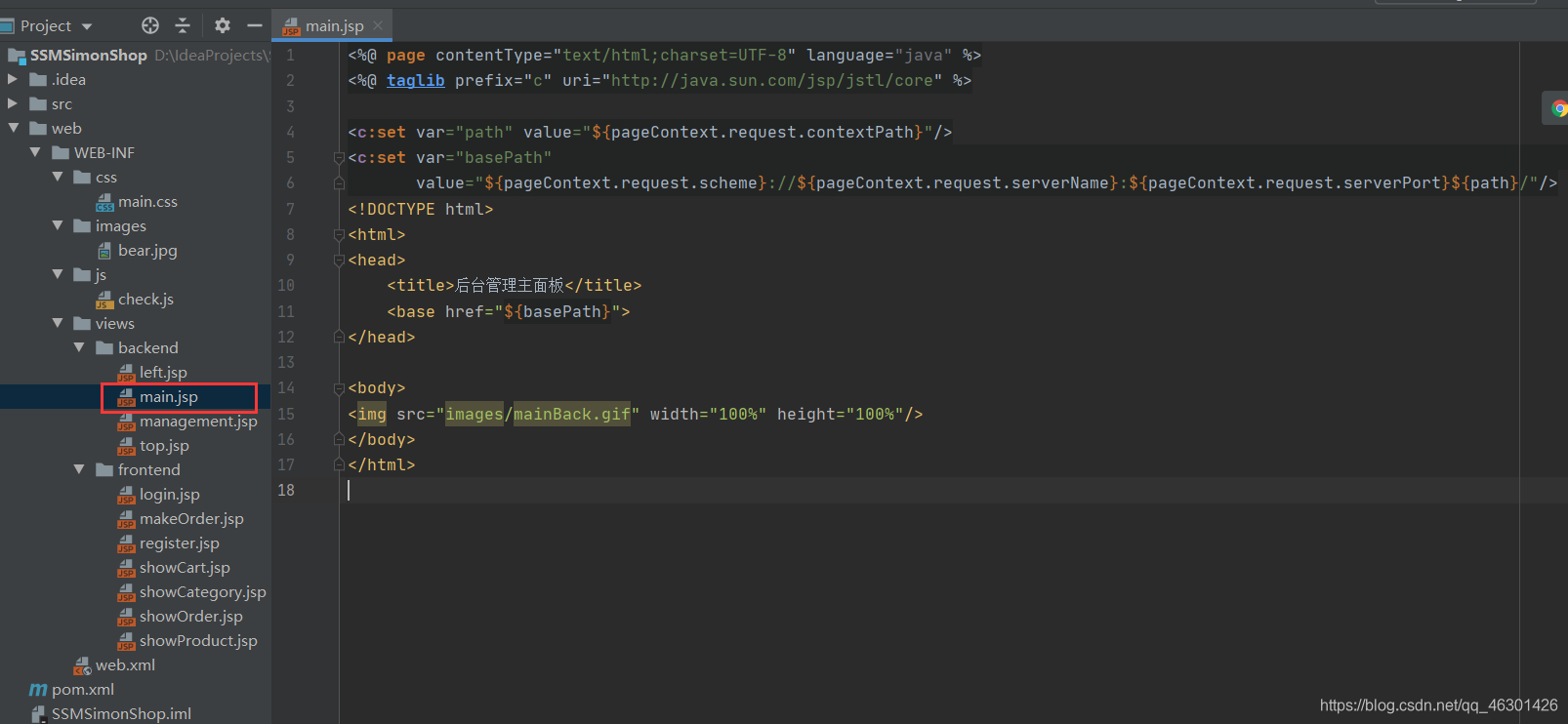Screen dimensions: 1568x724
Task: Click the DOCTYPE html declaration
Action: (421, 209)
